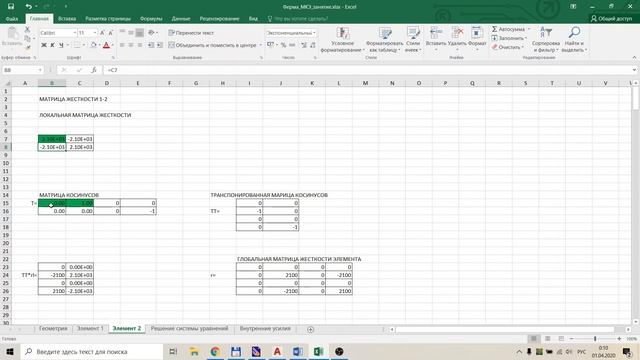Click the red font color A icon
The image size is (640, 360).
point(107,45)
